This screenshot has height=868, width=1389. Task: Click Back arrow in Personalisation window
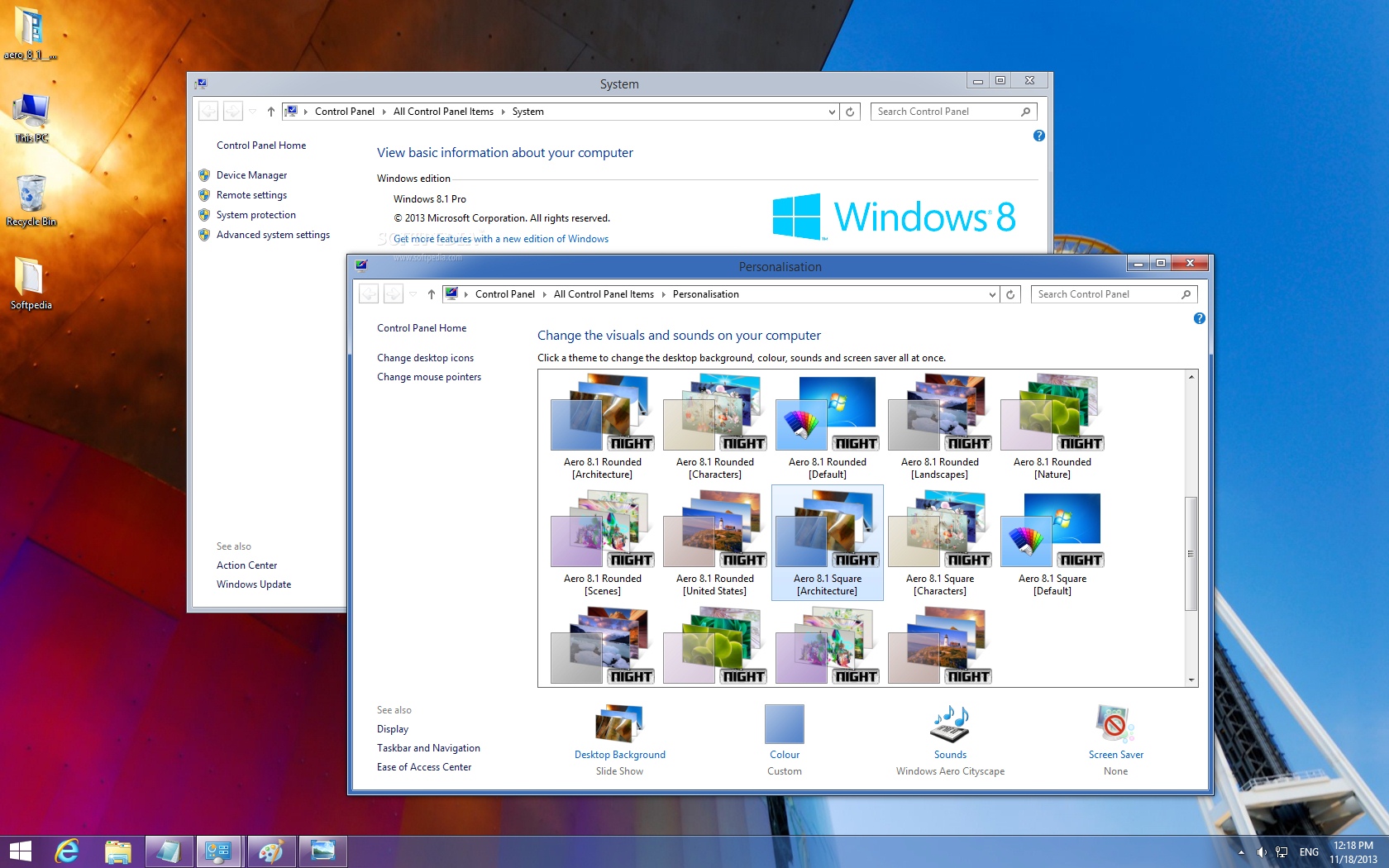coord(369,293)
